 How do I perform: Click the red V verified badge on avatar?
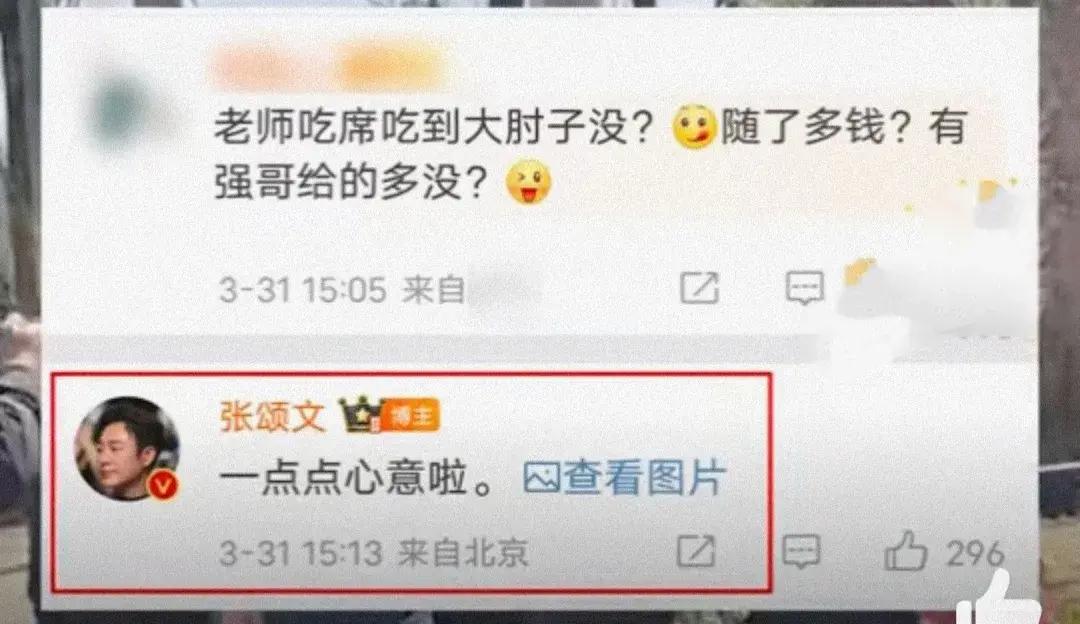163,486
